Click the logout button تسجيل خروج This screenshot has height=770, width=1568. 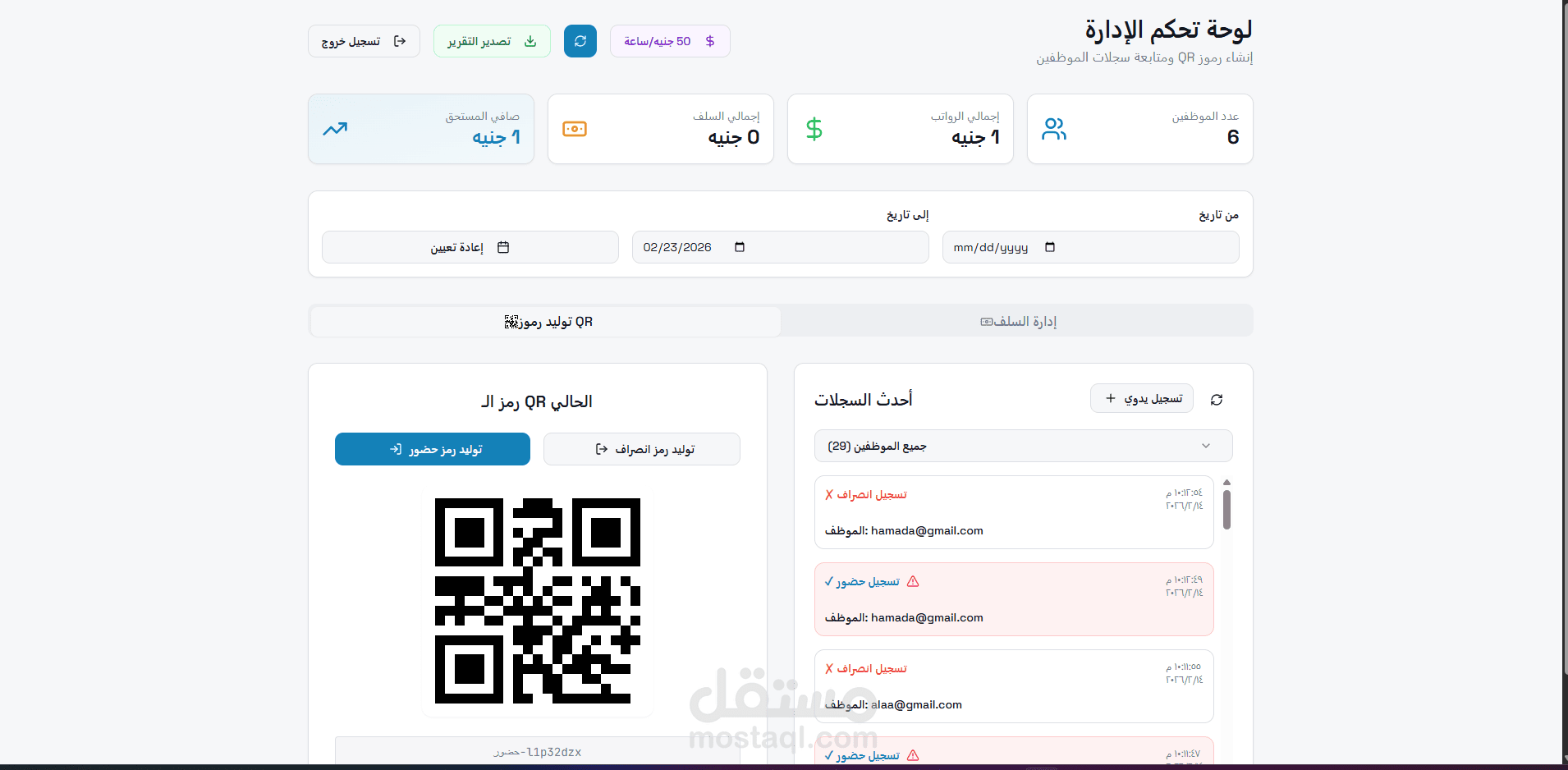click(364, 41)
